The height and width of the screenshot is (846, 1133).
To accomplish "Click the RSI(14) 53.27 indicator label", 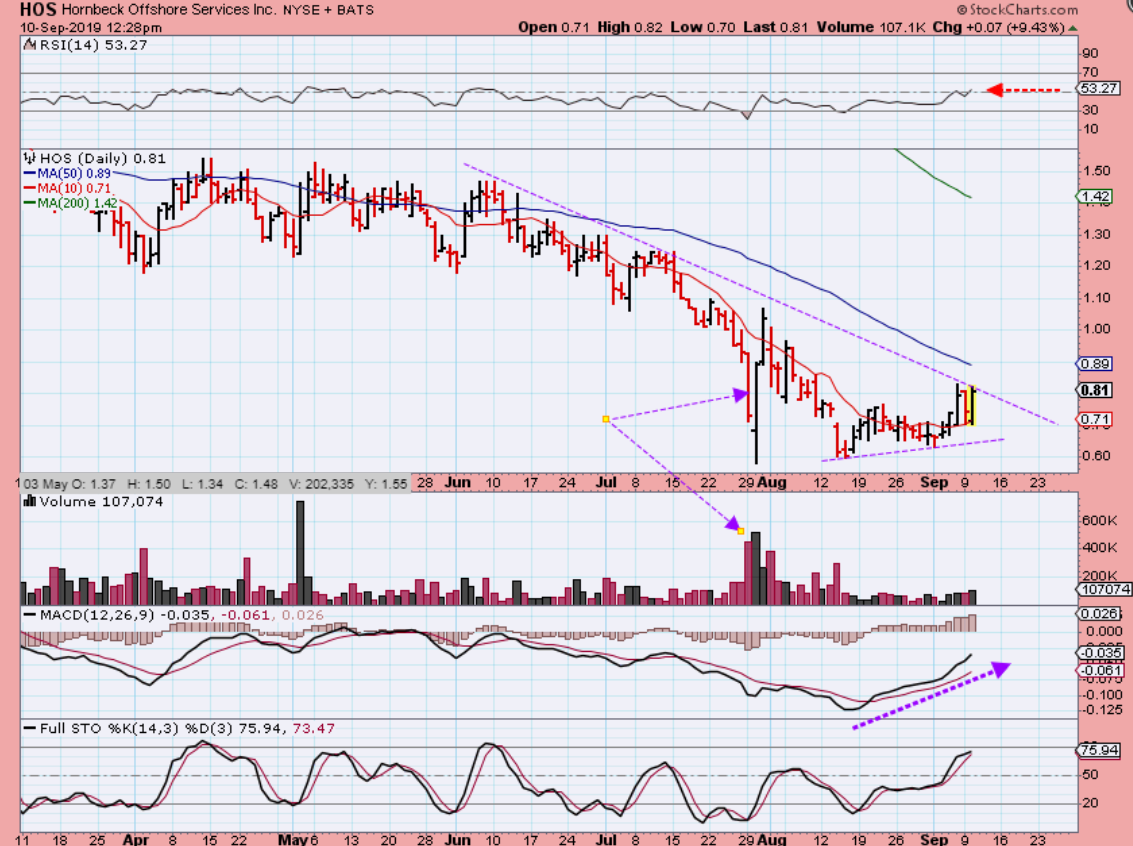I will click(x=92, y=45).
